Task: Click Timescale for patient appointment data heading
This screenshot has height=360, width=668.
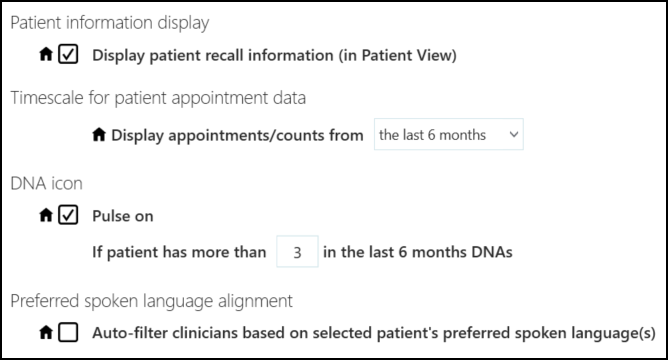Action: click(x=158, y=98)
